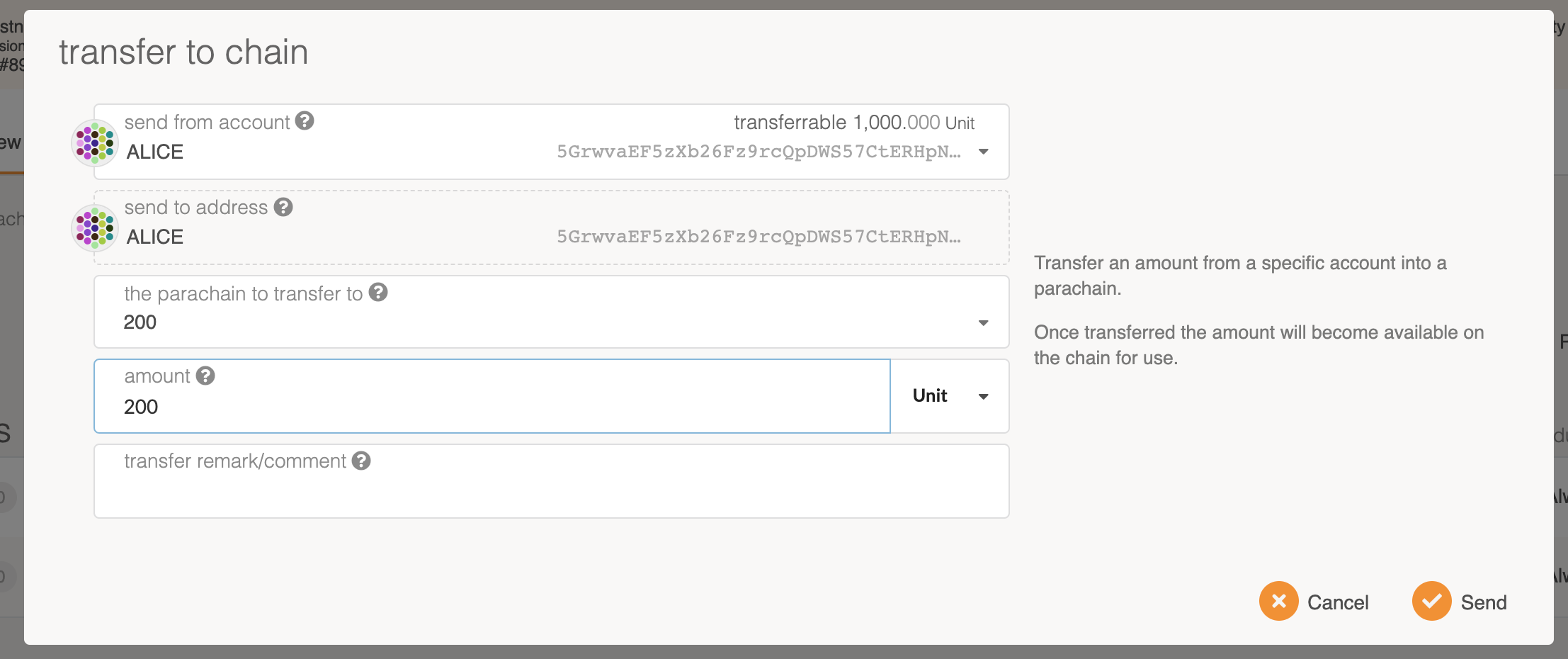The image size is (1568, 659).
Task: Click help icon next to parachain label
Action: (x=379, y=292)
